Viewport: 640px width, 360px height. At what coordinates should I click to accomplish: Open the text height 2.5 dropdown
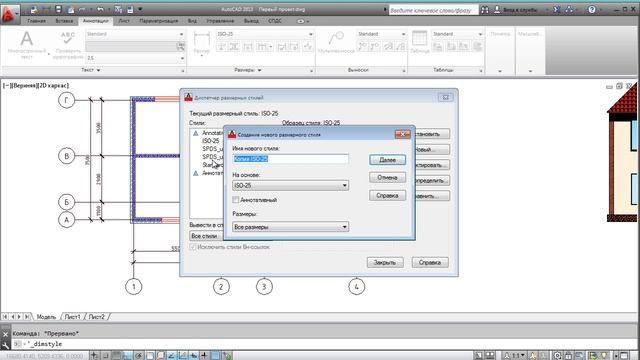point(135,58)
